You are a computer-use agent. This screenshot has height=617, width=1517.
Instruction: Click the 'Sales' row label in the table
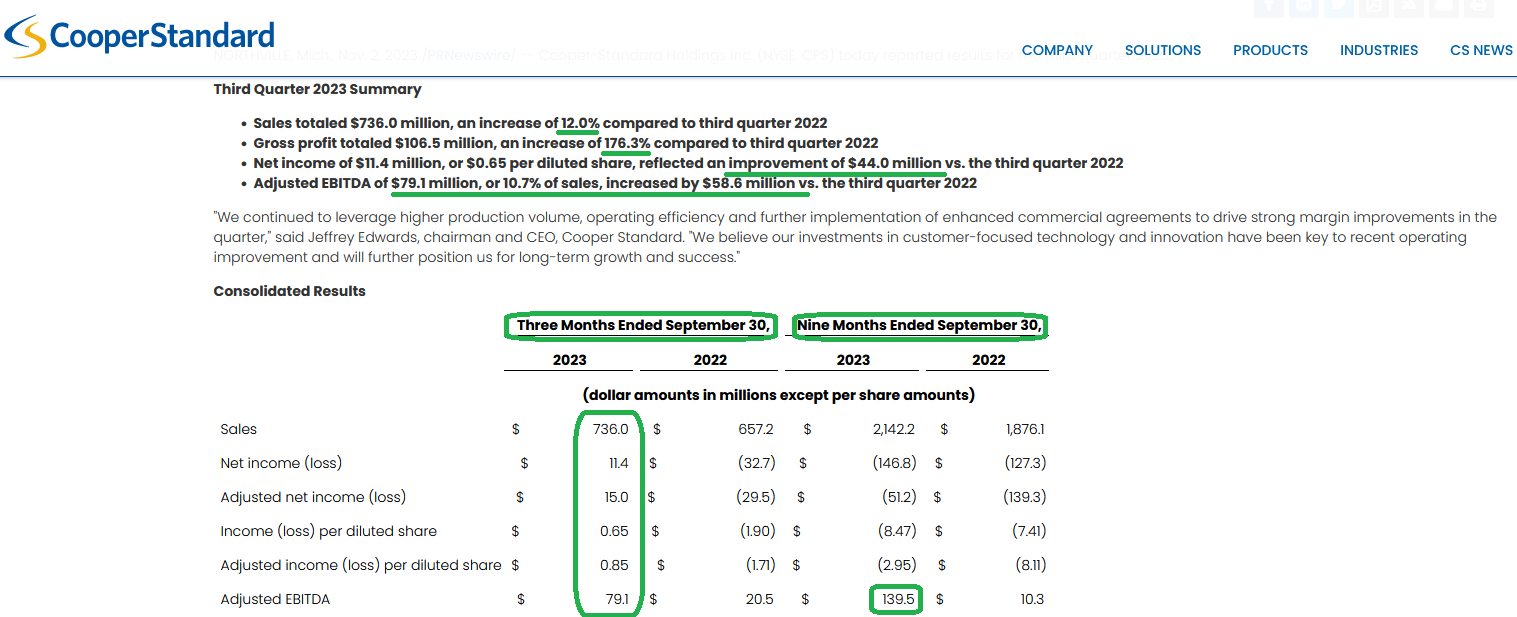239,429
